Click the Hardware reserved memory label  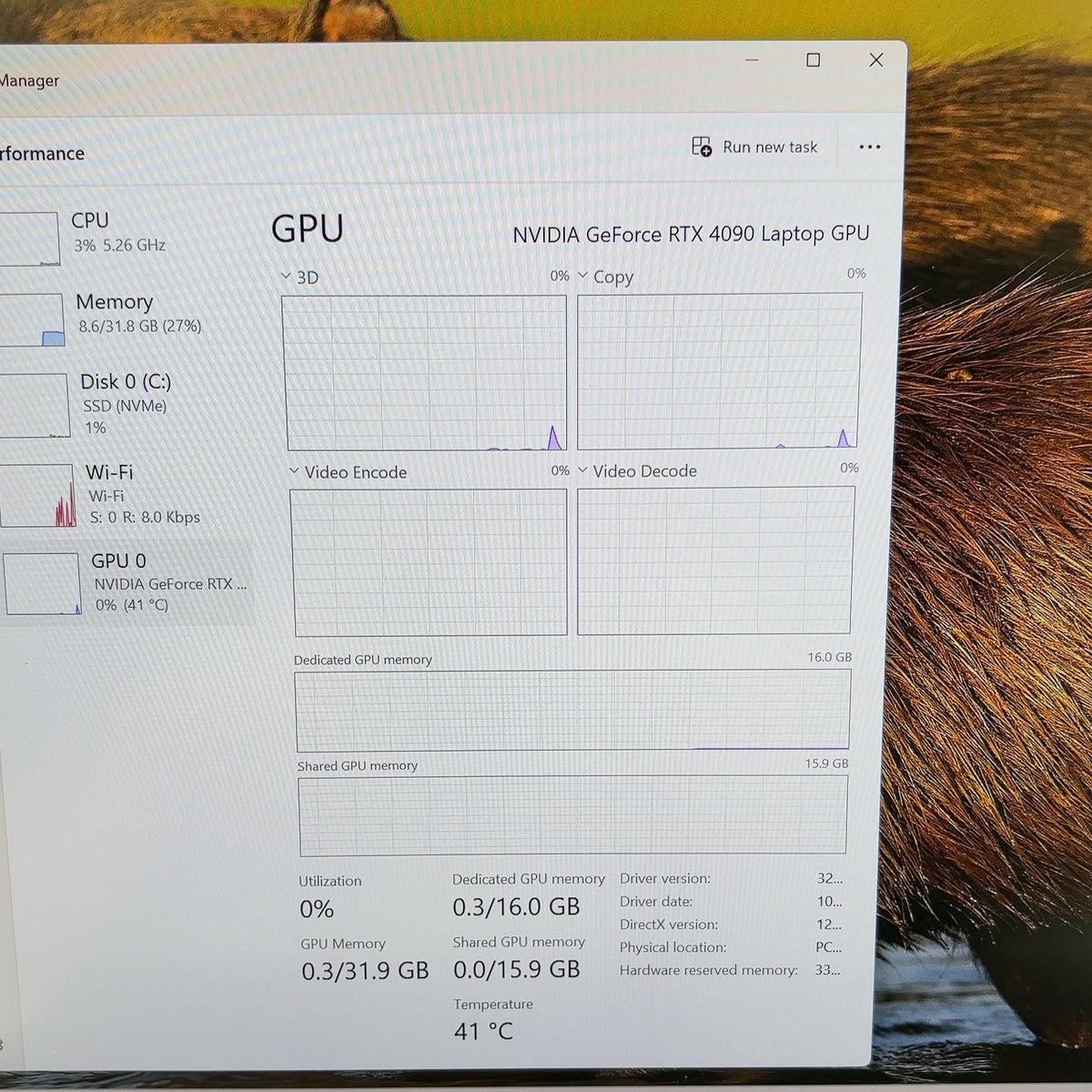pyautogui.click(x=709, y=970)
